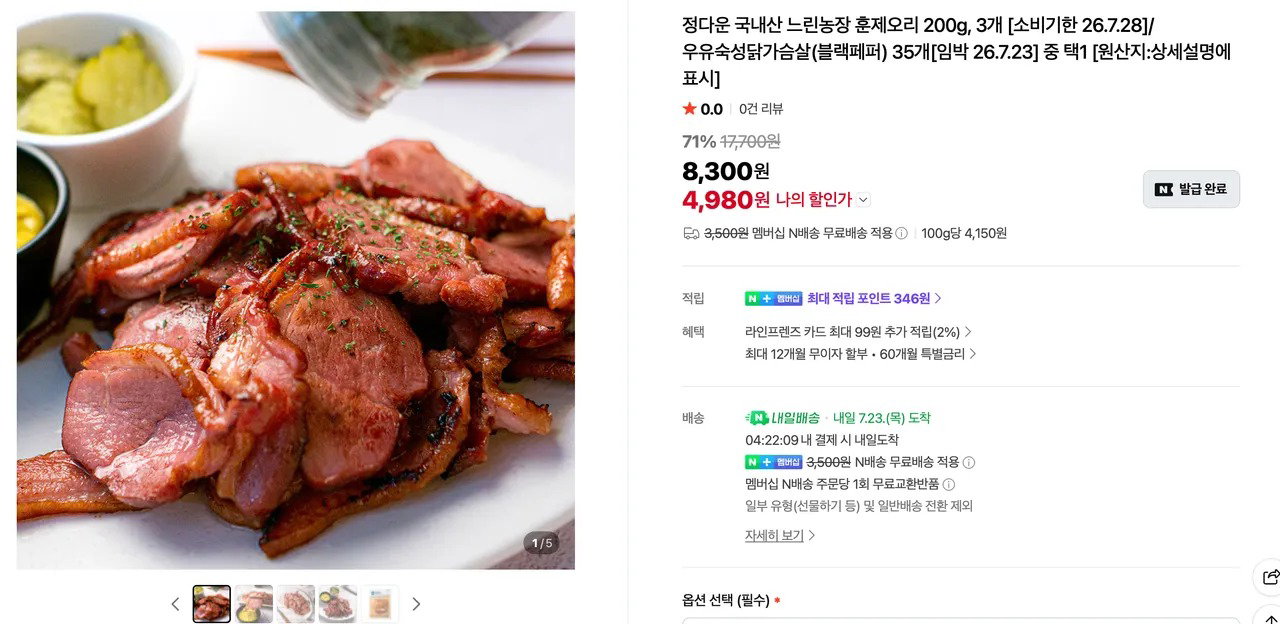Click info icon after 무료교환반품
This screenshot has width=1280, height=624.
pyautogui.click(x=948, y=484)
